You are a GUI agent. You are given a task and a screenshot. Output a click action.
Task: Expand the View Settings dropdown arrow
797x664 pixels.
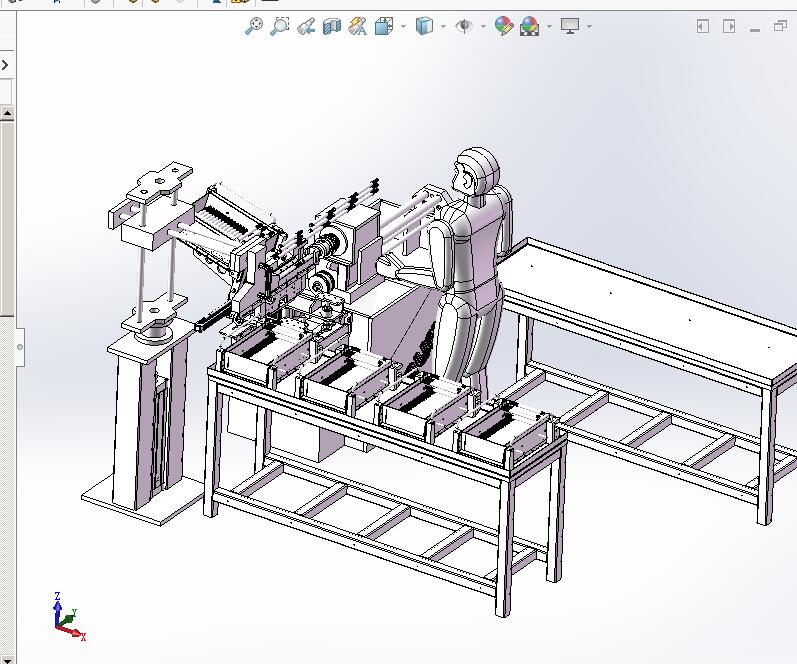[590, 26]
